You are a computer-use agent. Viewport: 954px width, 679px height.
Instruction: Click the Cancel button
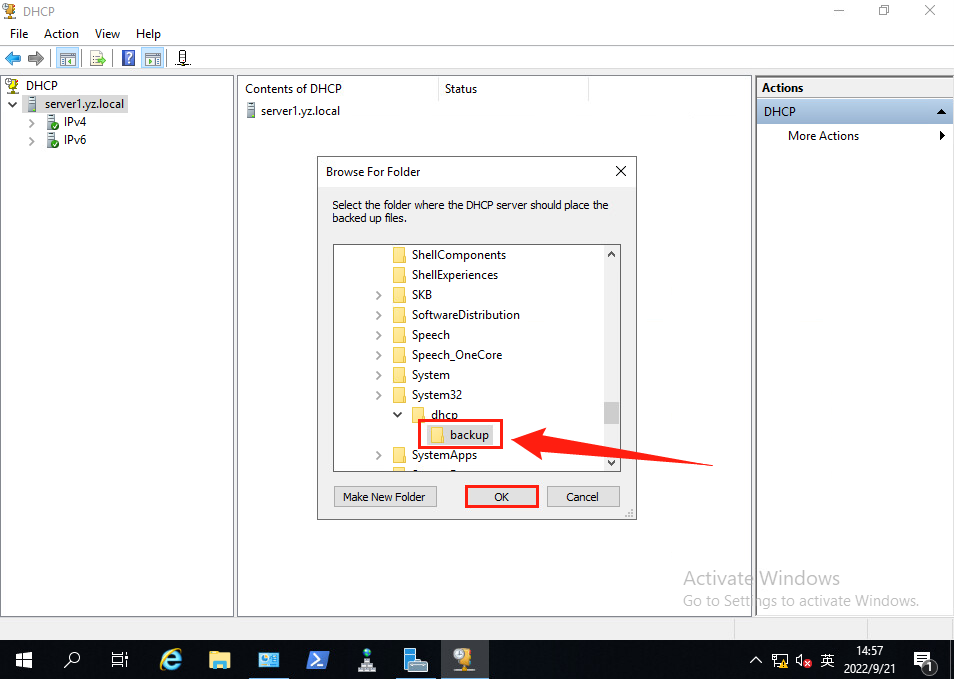click(583, 497)
